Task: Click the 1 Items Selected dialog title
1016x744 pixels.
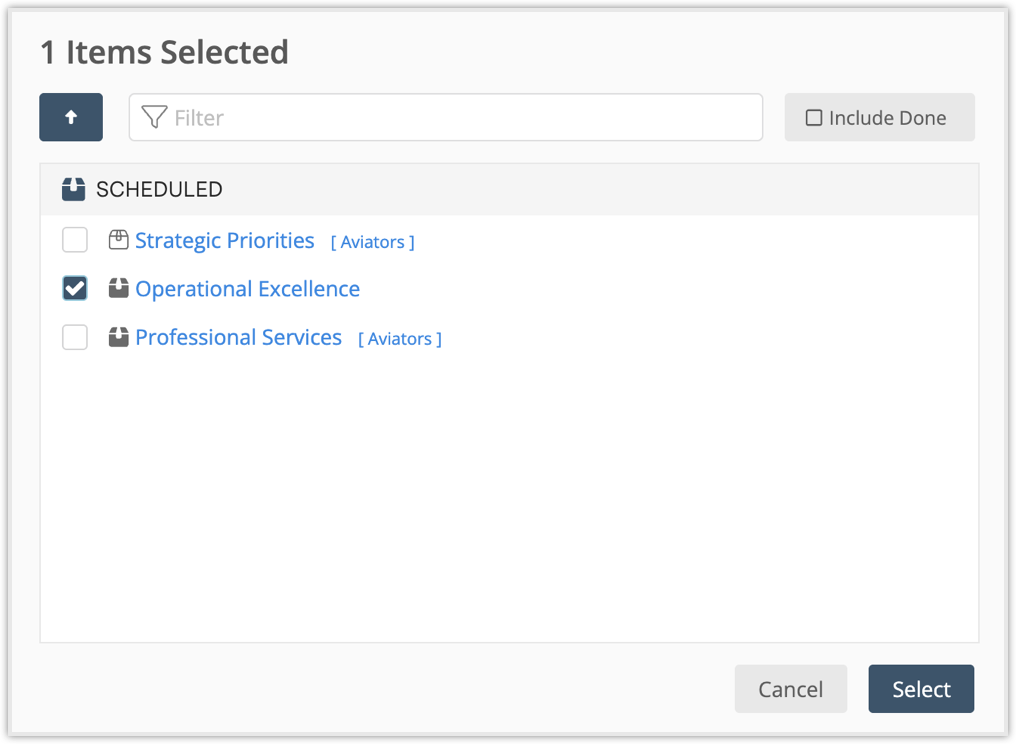Action: tap(163, 52)
